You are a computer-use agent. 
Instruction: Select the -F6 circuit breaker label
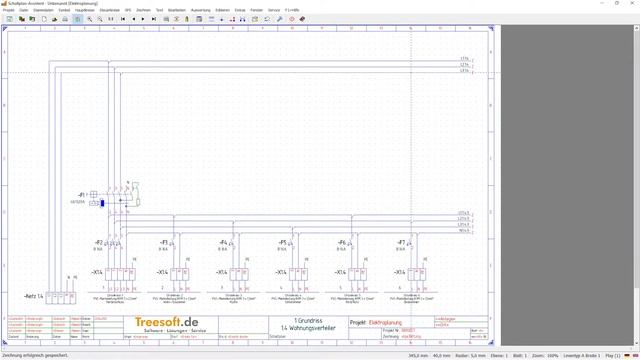click(x=342, y=242)
